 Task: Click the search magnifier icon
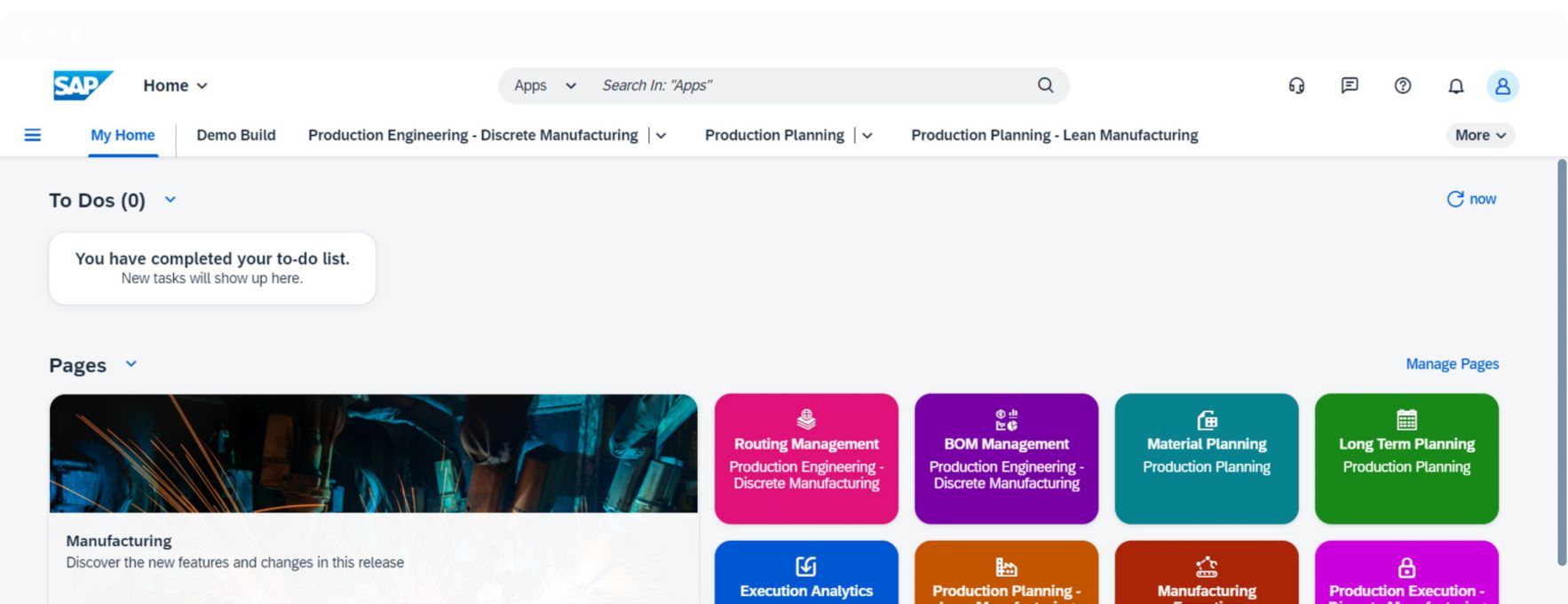point(1045,85)
